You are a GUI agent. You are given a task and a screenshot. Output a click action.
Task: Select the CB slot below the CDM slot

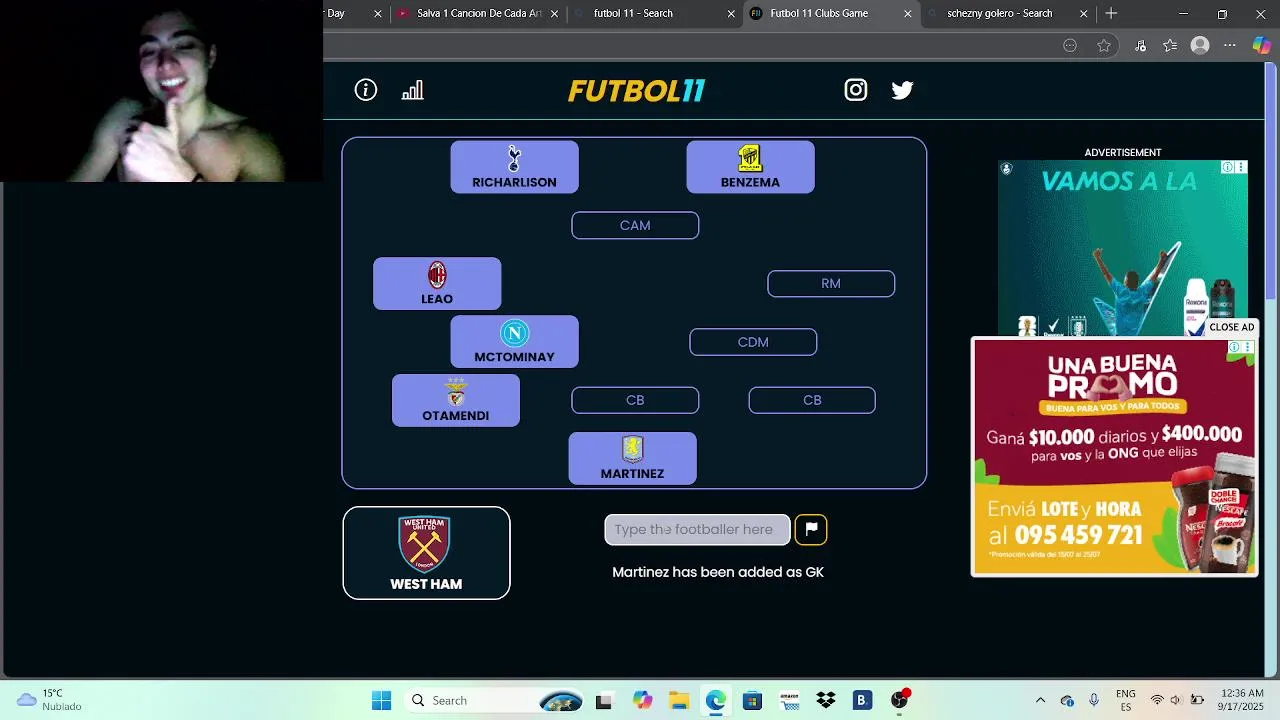(x=812, y=400)
